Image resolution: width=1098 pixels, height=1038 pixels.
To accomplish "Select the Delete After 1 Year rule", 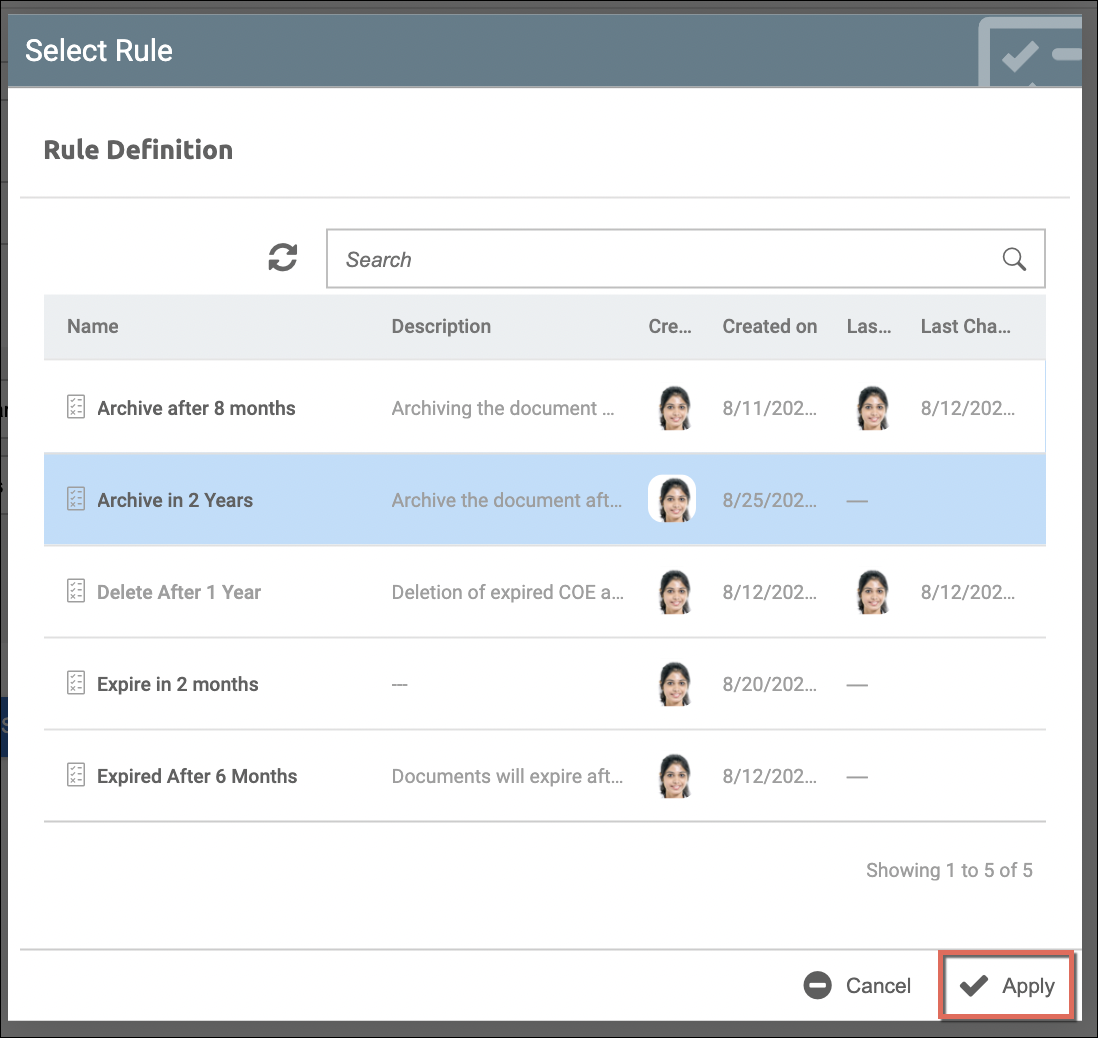I will [179, 592].
